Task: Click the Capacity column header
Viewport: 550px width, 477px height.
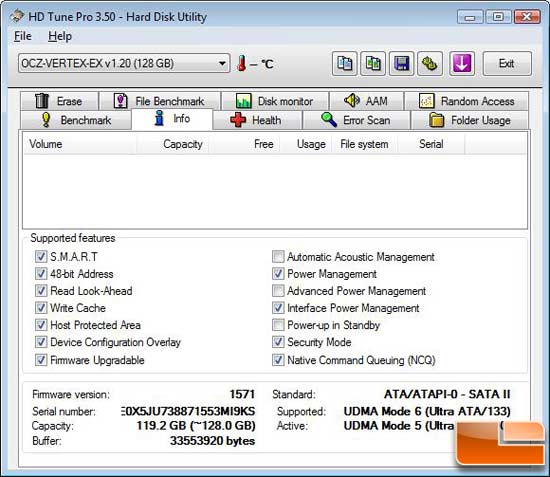Action: (x=173, y=144)
